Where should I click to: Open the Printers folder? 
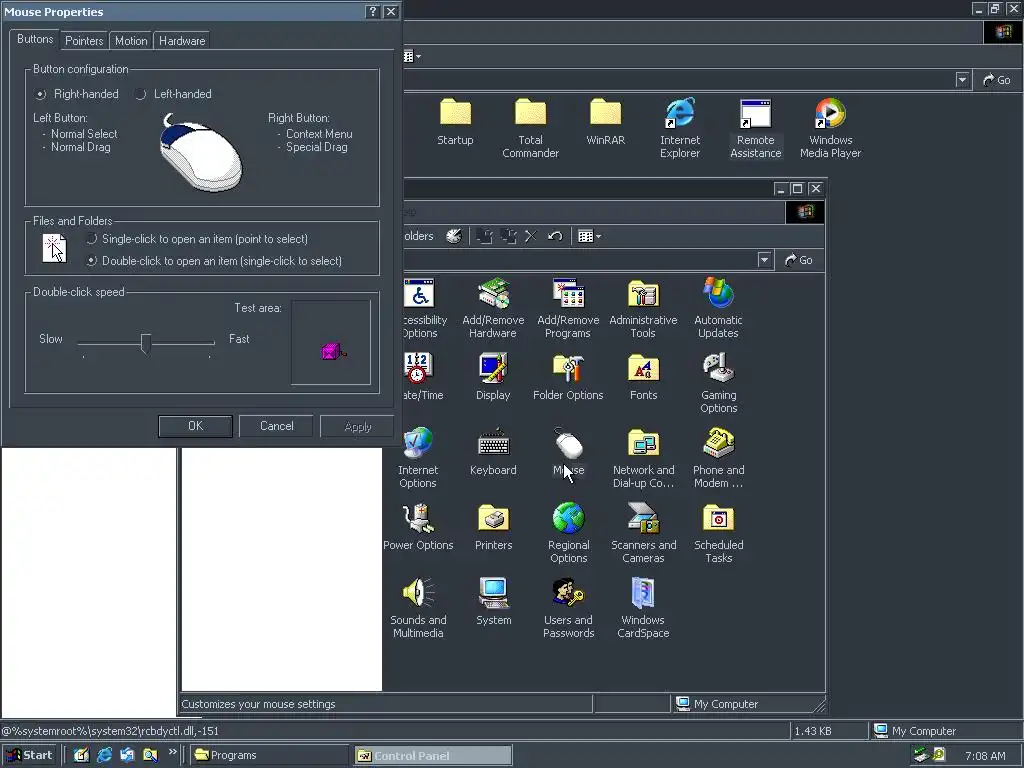coord(493,527)
